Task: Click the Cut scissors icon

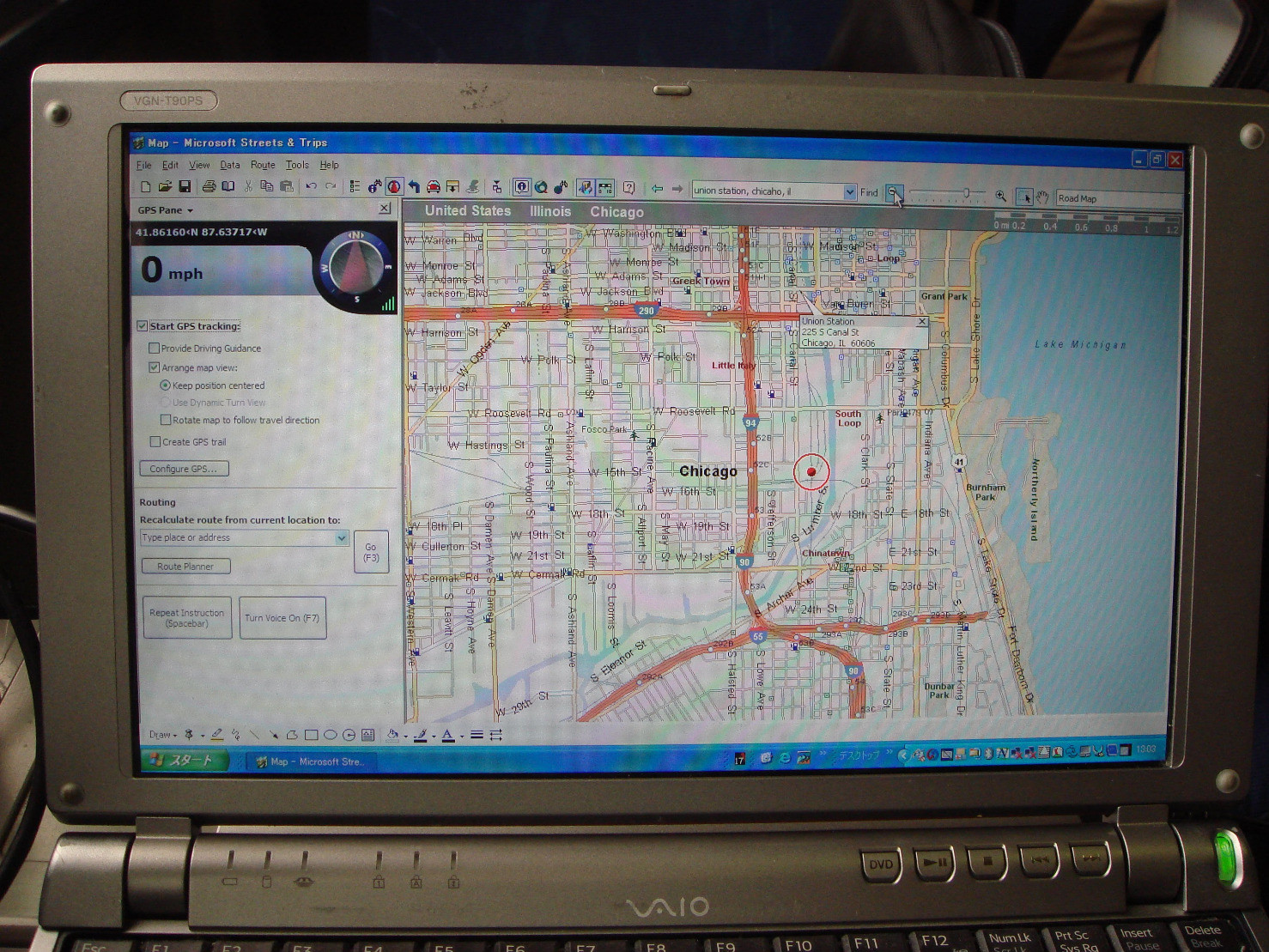Action: pos(248,186)
